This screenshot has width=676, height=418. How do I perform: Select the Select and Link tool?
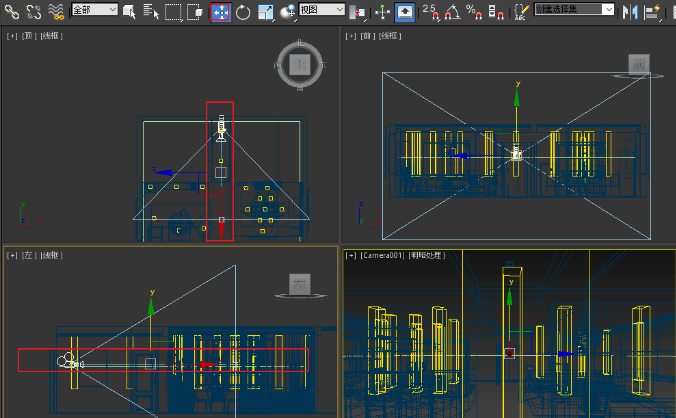point(11,11)
